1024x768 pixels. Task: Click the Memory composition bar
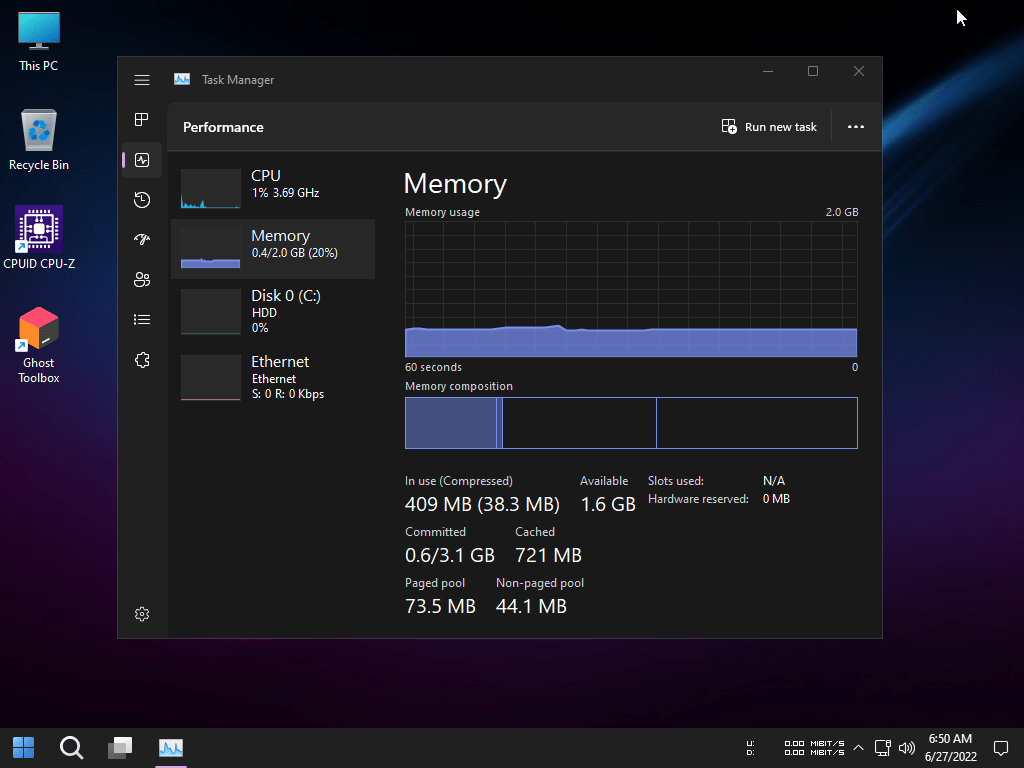pos(631,423)
